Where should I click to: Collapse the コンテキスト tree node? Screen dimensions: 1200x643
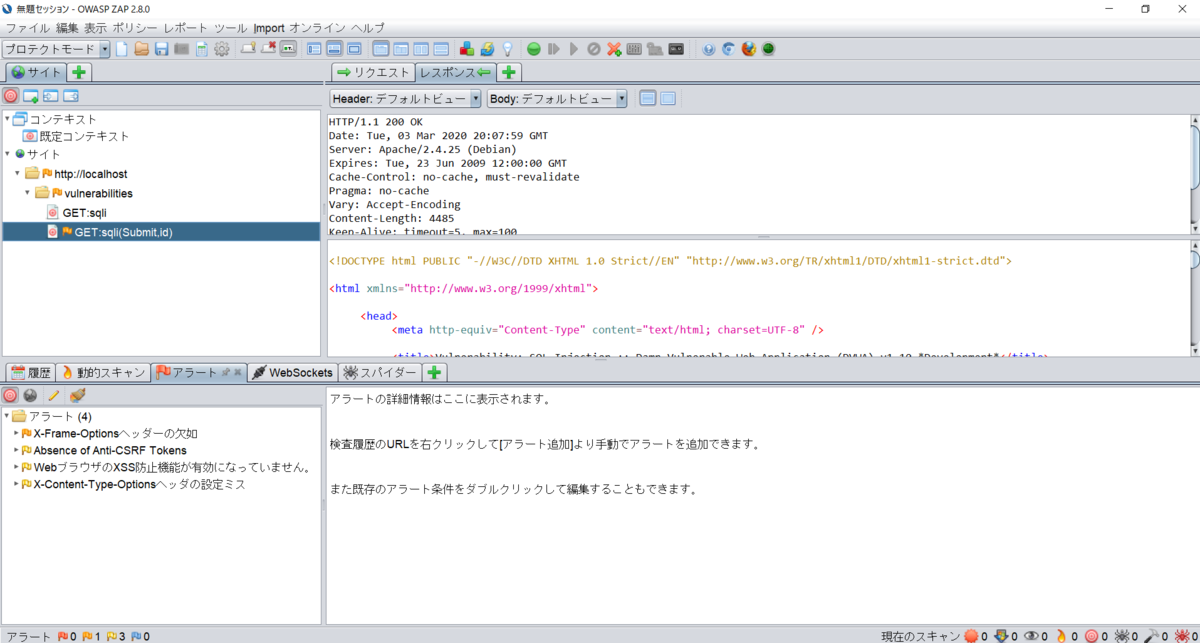pyautogui.click(x=7, y=119)
